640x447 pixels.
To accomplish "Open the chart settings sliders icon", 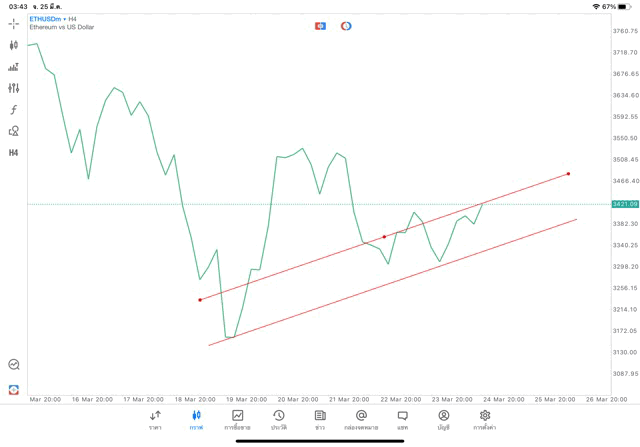I will (x=14, y=88).
